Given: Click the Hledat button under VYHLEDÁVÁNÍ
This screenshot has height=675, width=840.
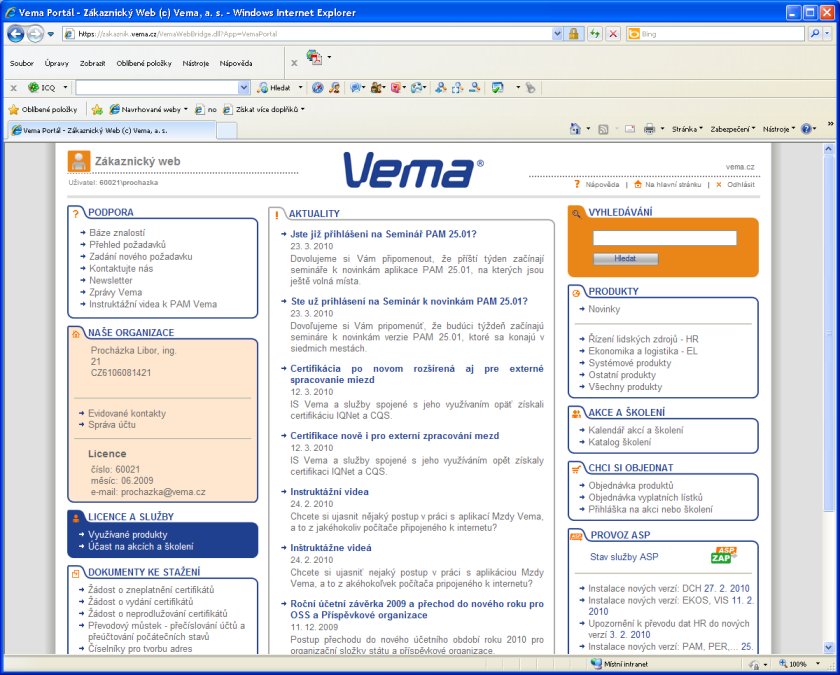Looking at the screenshot, I should (625, 259).
